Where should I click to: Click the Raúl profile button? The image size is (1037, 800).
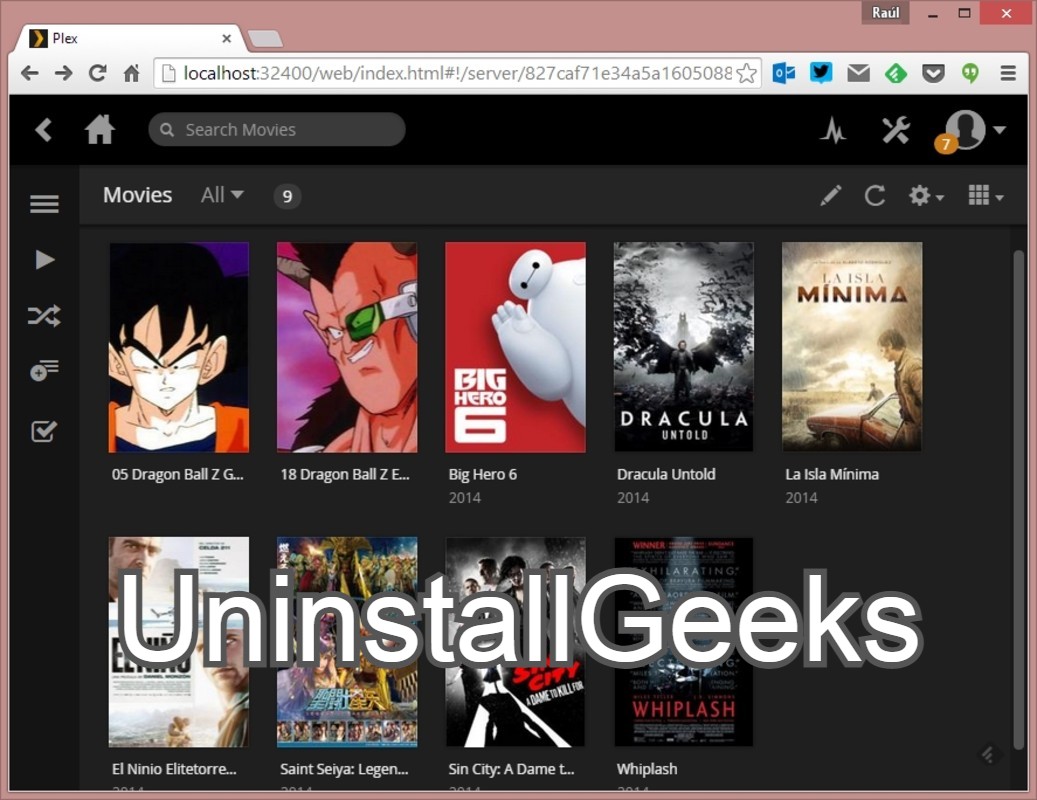(886, 13)
